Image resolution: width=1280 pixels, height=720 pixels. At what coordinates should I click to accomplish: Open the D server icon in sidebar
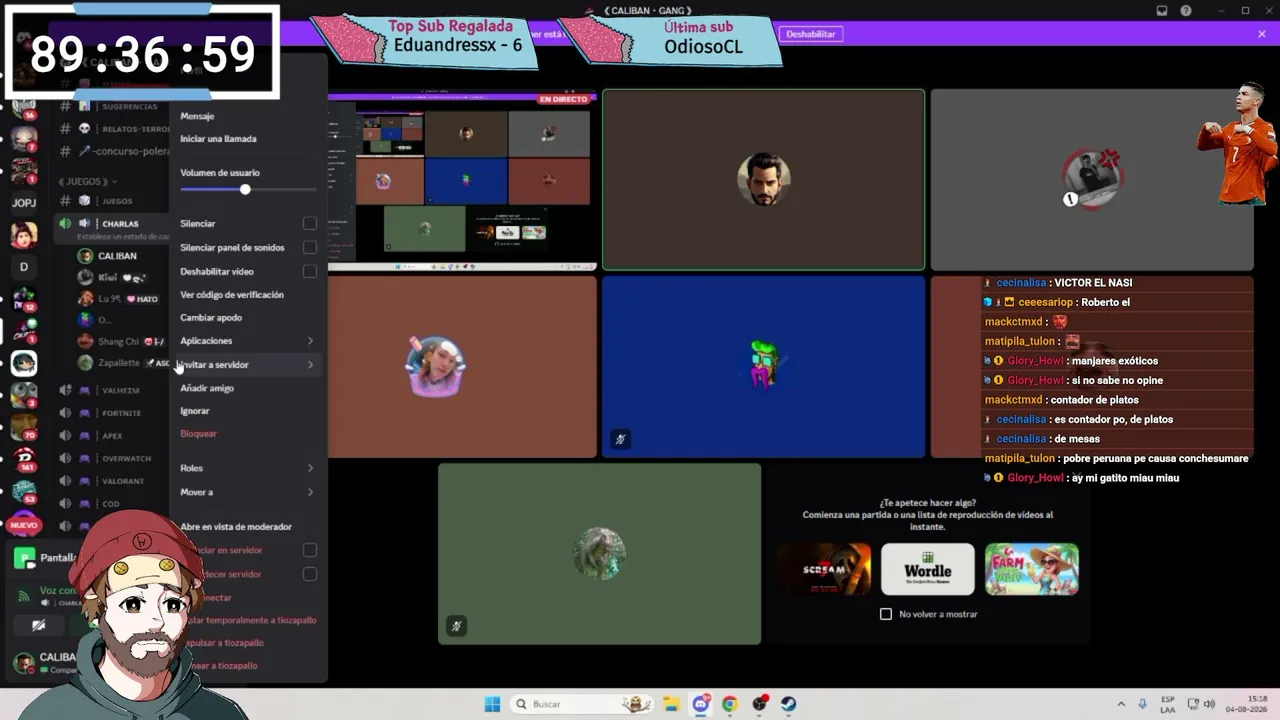tap(24, 267)
